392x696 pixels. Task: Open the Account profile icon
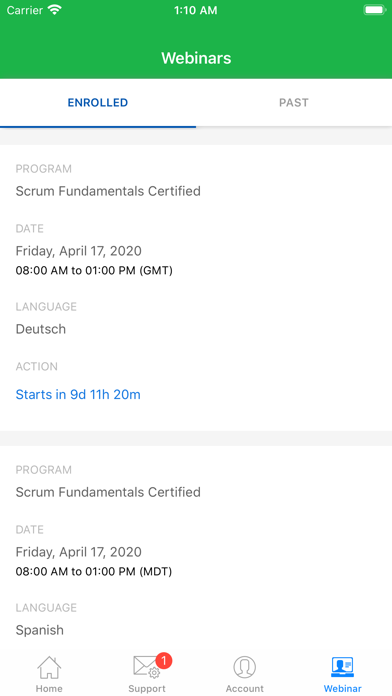245,667
